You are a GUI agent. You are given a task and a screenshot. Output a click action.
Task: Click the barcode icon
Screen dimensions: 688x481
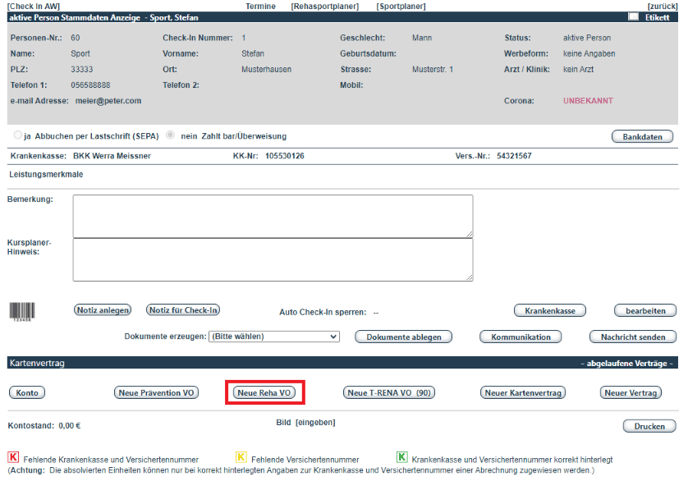21,312
